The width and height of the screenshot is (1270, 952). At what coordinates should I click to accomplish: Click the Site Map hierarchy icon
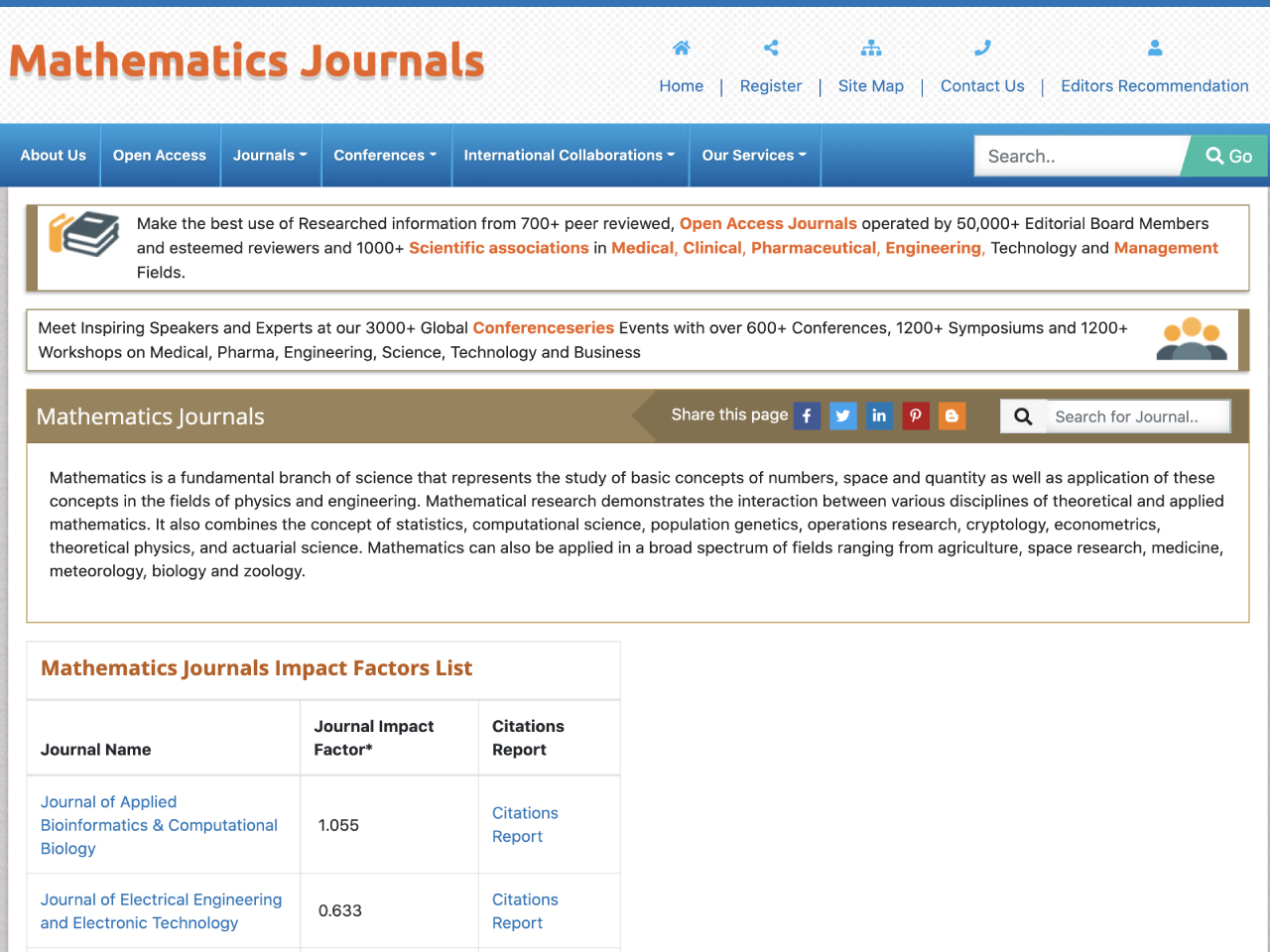click(871, 48)
